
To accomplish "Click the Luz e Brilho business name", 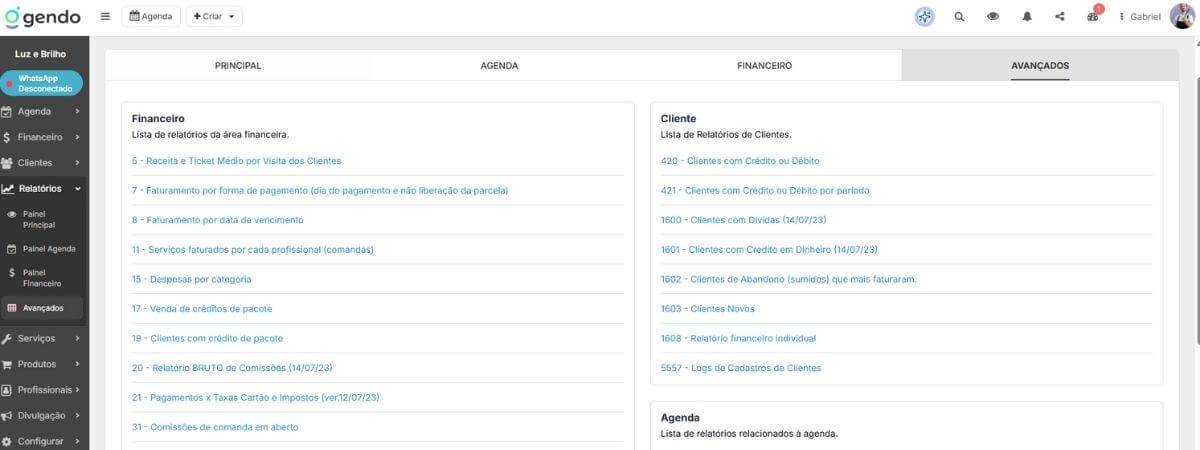I will [41, 53].
